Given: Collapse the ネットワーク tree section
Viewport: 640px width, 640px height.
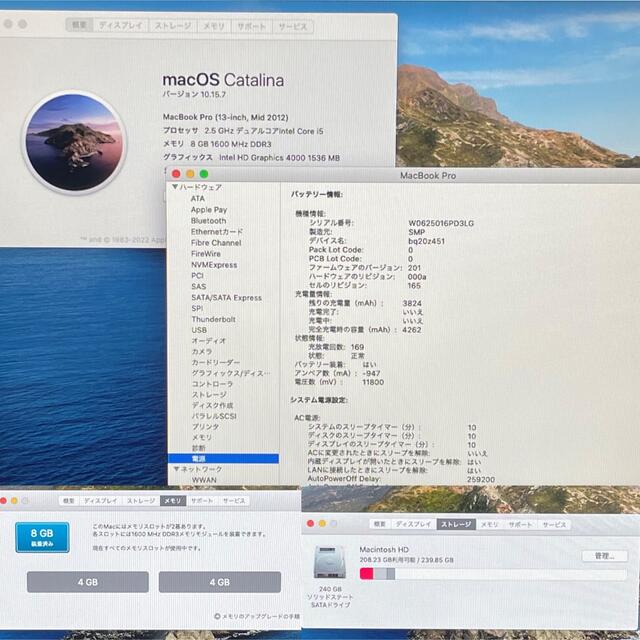Looking at the screenshot, I should pyautogui.click(x=176, y=469).
